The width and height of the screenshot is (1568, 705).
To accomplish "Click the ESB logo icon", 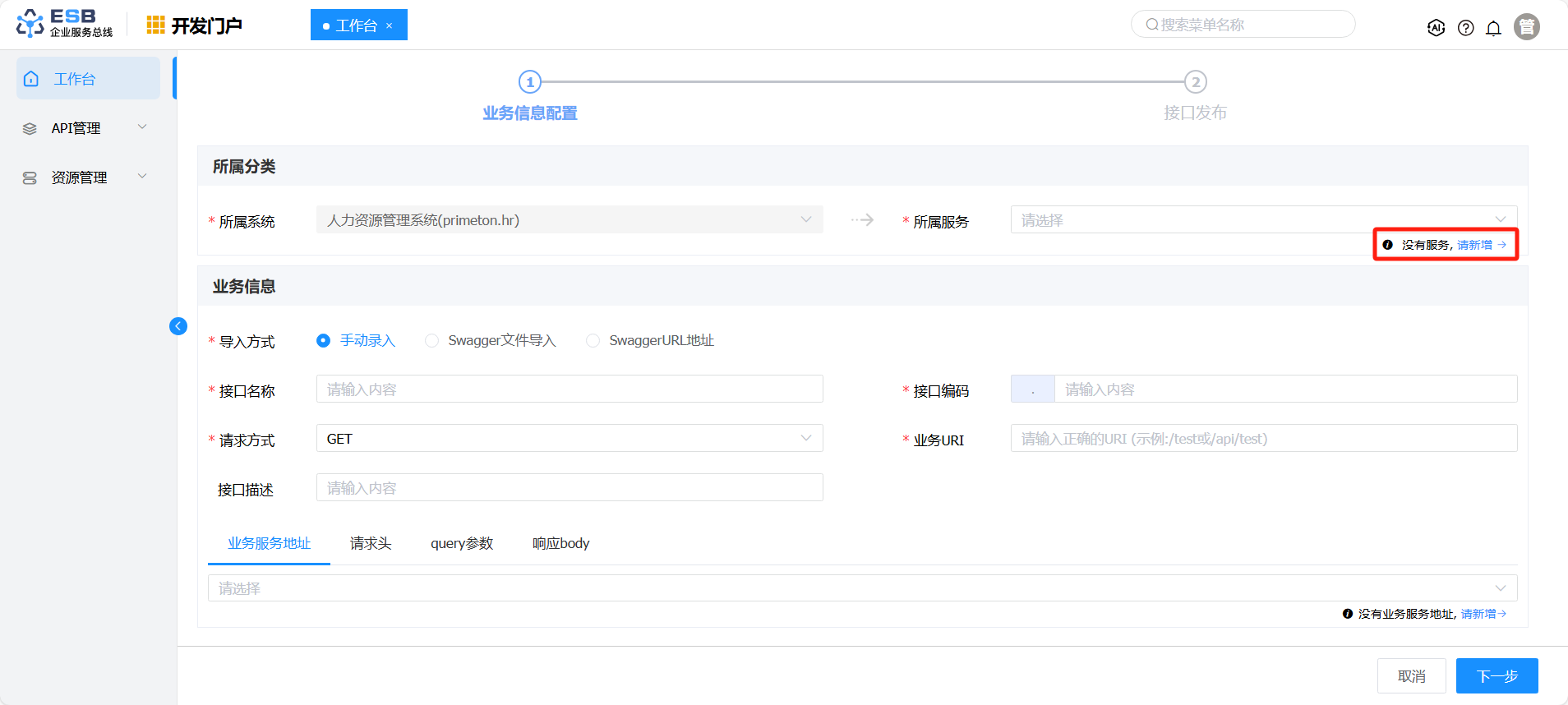I will click(30, 24).
